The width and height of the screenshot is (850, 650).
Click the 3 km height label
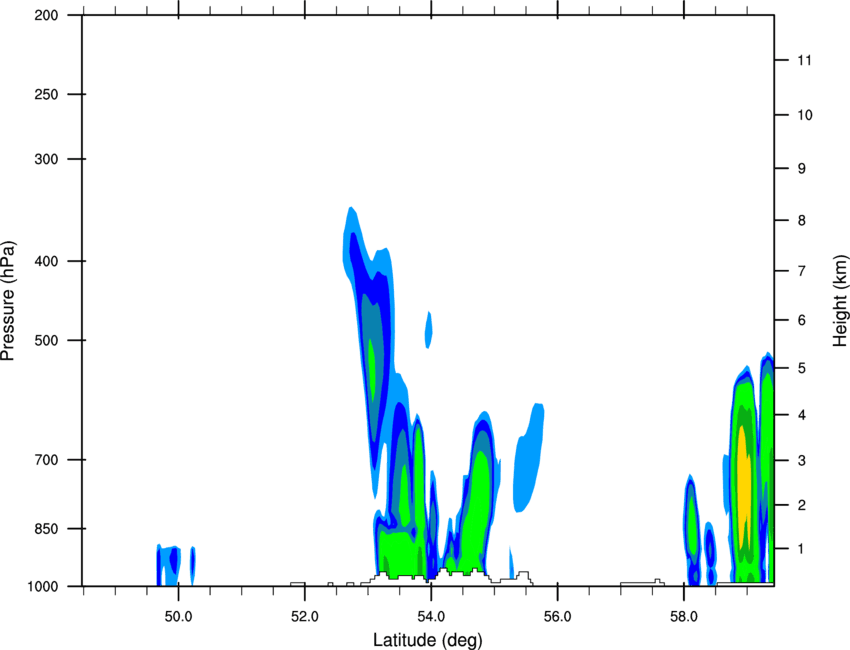[802, 461]
